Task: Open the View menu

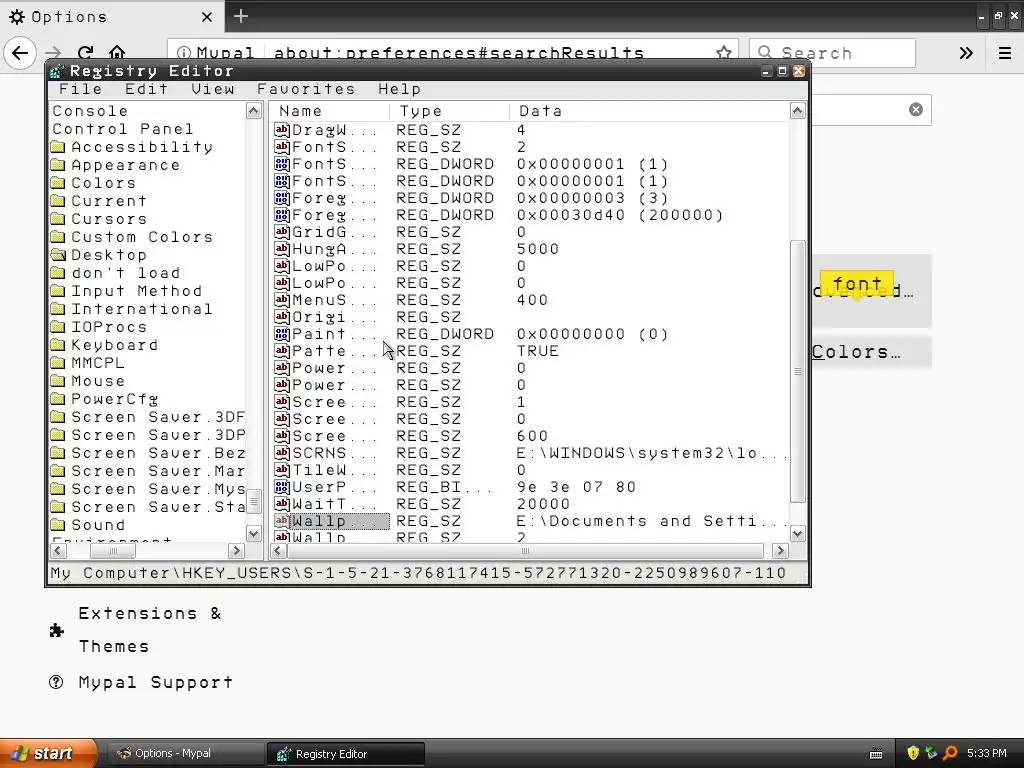Action: [x=213, y=89]
